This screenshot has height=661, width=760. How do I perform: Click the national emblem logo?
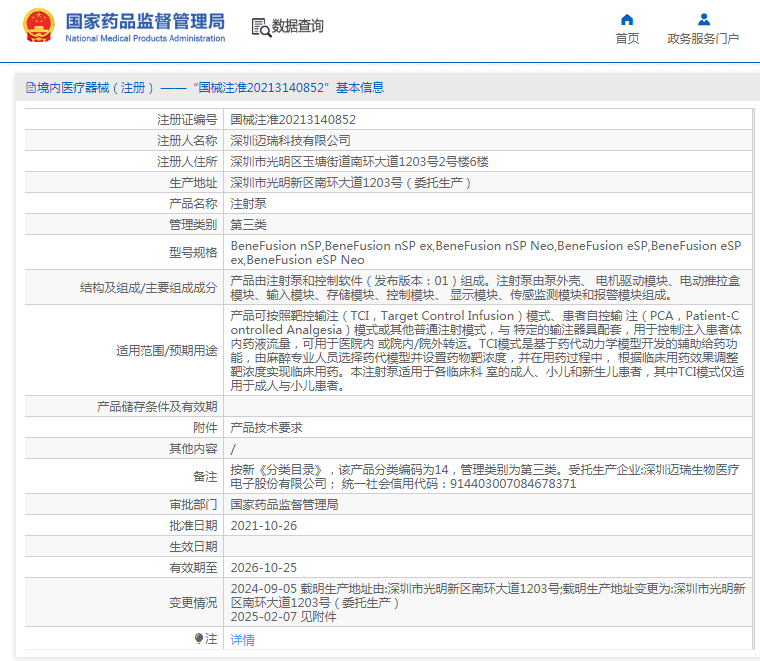(39, 27)
